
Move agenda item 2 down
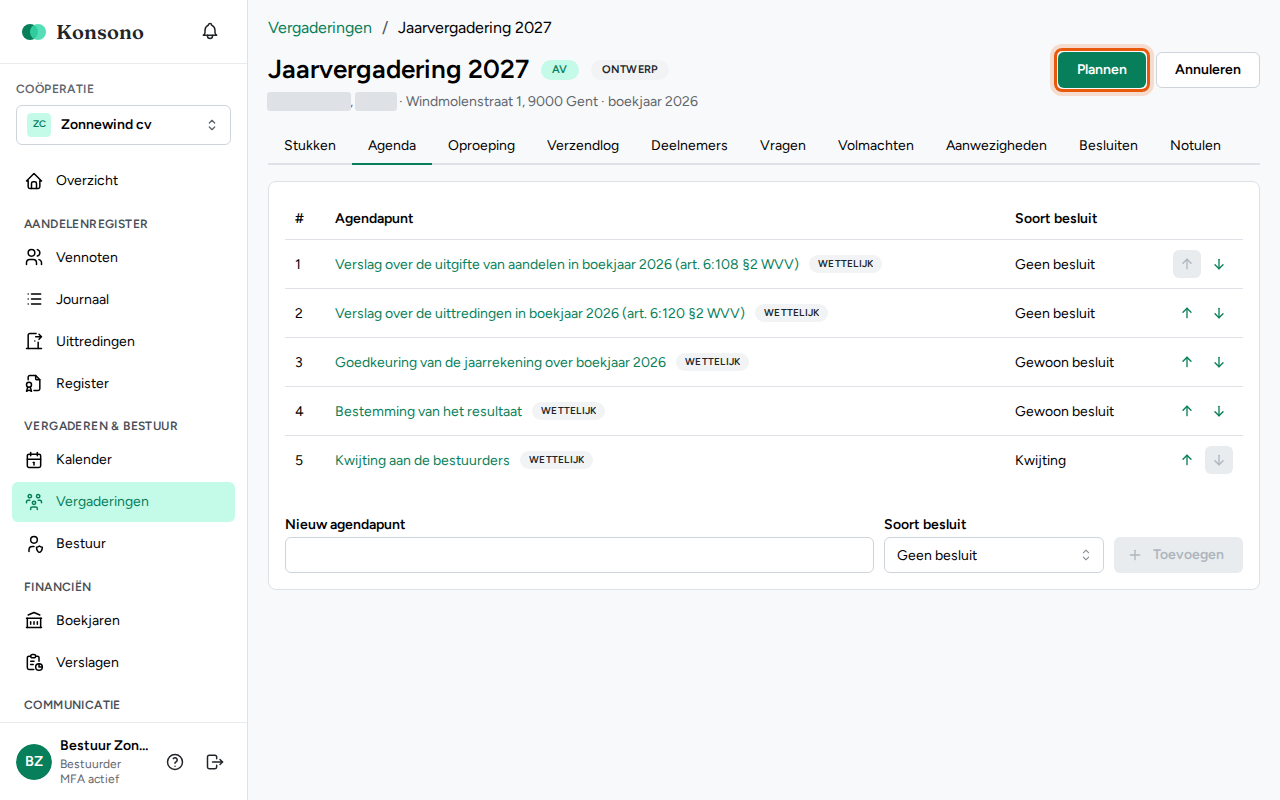[1219, 313]
